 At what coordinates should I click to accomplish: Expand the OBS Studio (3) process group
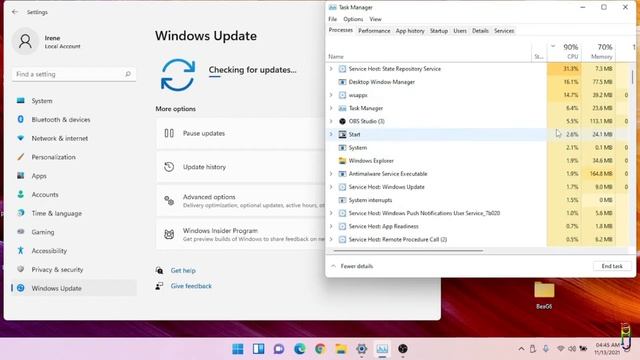331,121
